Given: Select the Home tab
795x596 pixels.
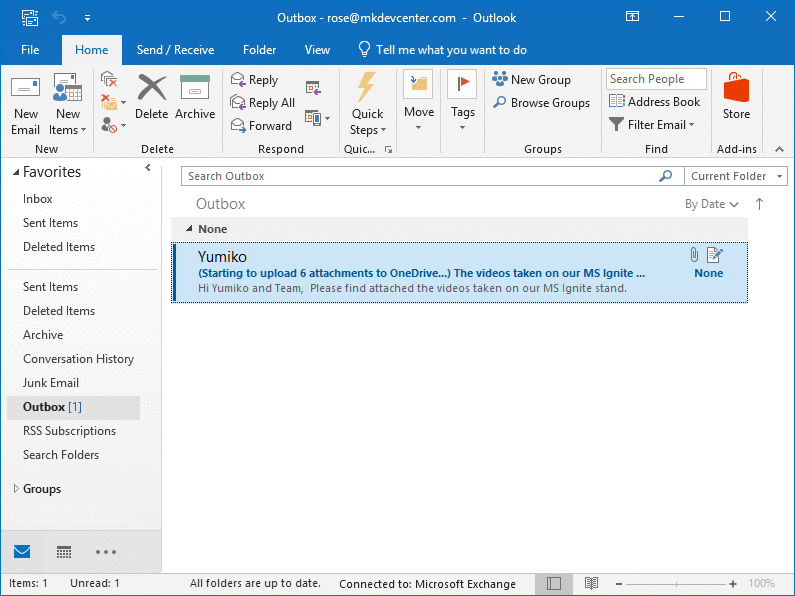Looking at the screenshot, I should coord(92,50).
